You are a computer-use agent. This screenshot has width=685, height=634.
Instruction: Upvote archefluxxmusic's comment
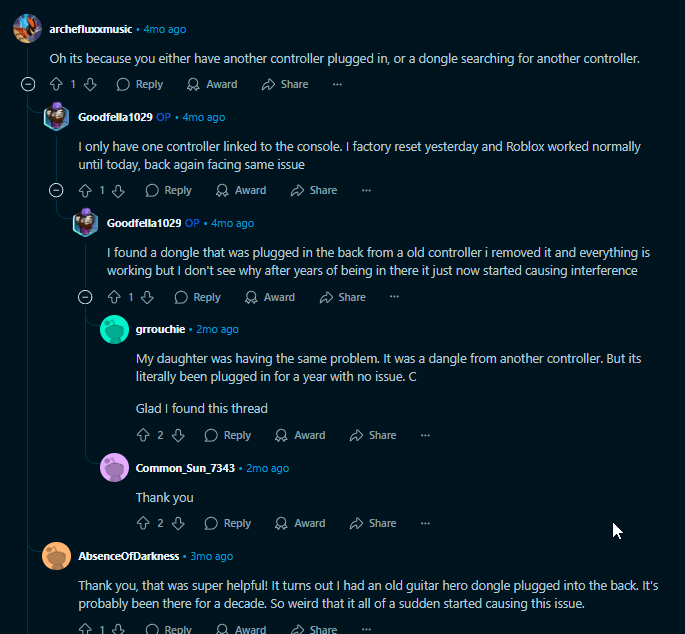pos(56,85)
